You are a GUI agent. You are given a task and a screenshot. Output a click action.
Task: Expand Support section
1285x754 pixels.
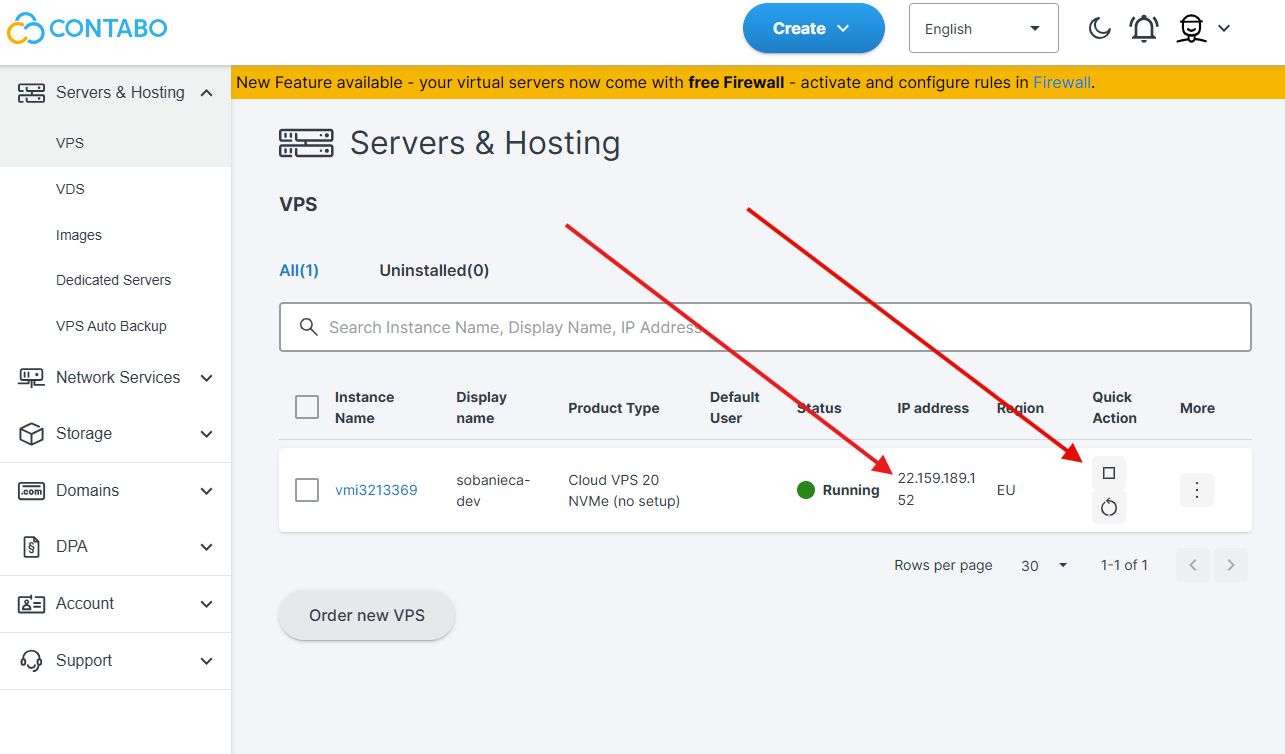point(207,661)
